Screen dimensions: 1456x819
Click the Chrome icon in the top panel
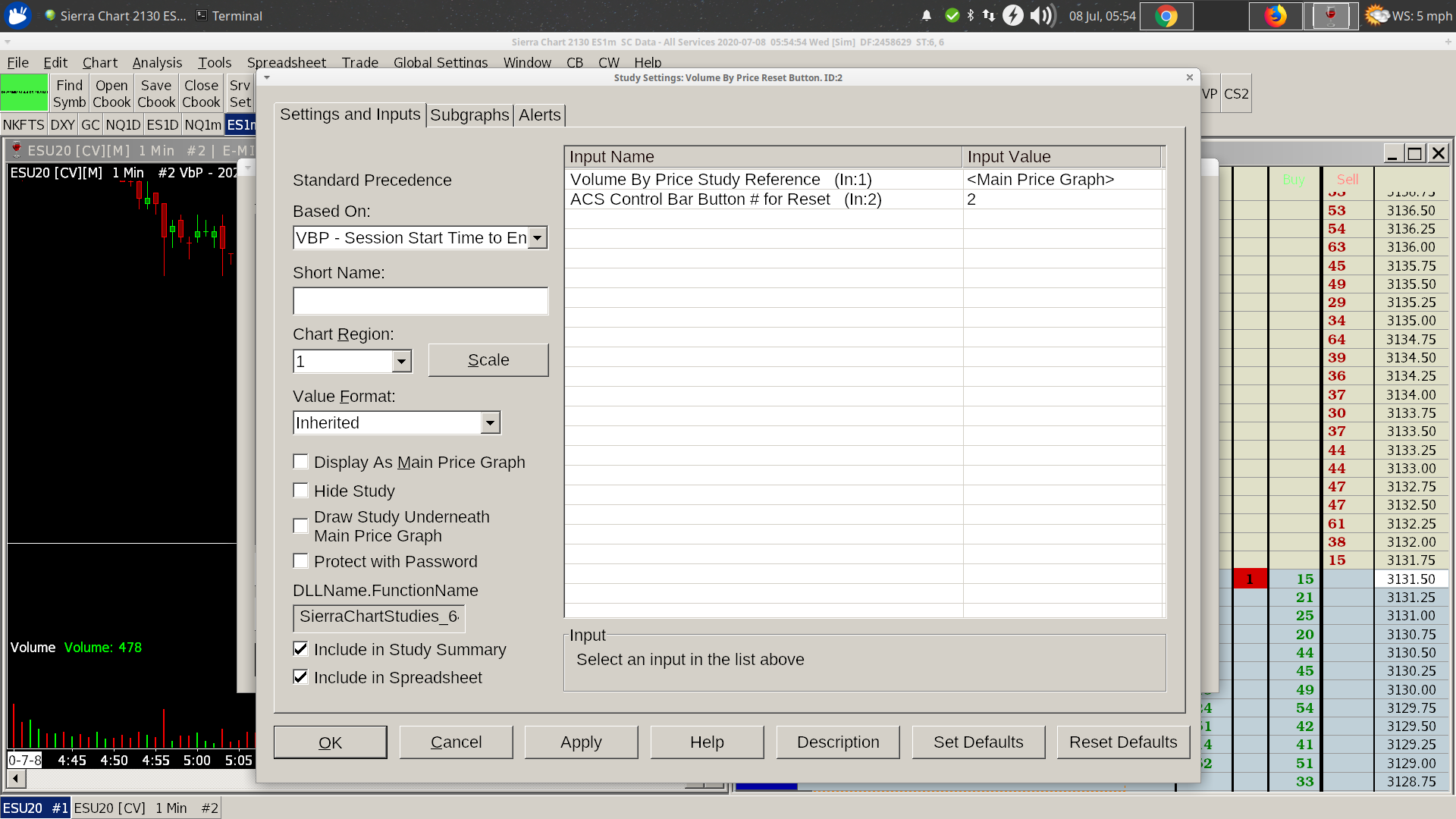pyautogui.click(x=1166, y=16)
